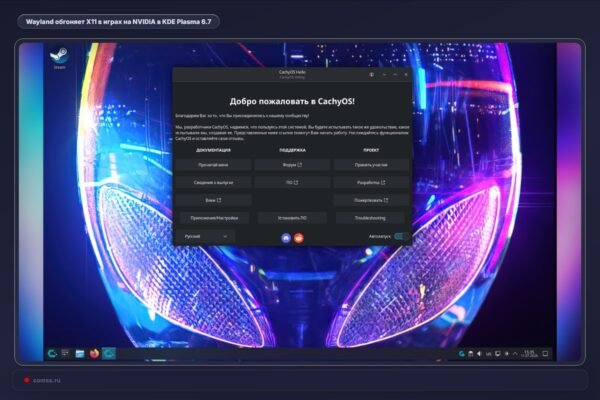Click the Show Desktop icon at the taskbar end
600x400 pixels.
(545, 354)
